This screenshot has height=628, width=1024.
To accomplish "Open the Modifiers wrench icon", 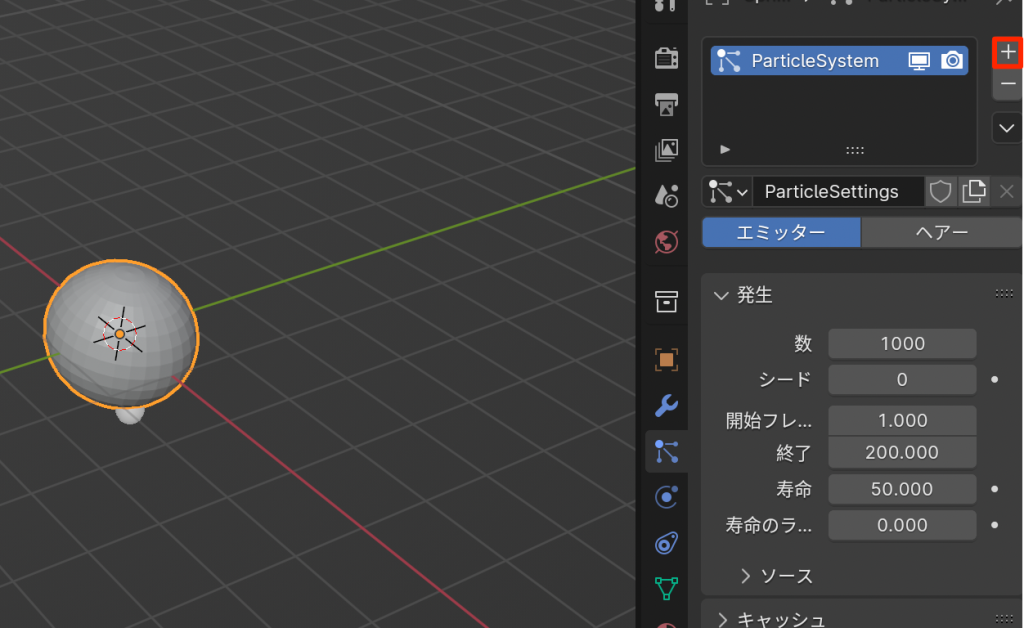I will pyautogui.click(x=666, y=405).
